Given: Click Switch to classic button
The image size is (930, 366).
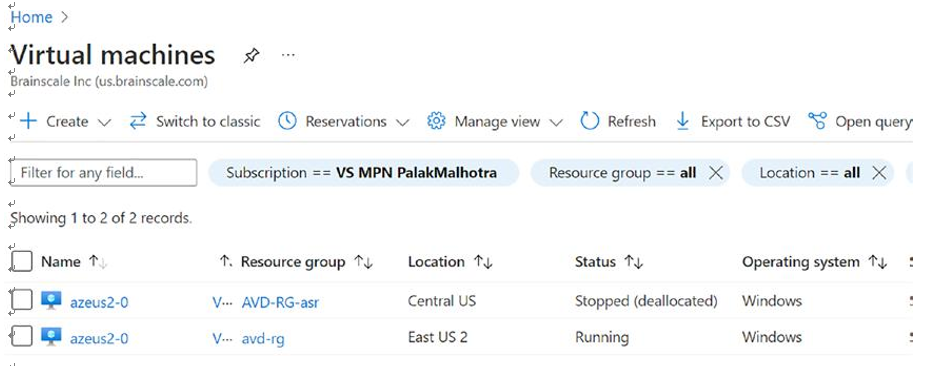Looking at the screenshot, I should coord(195,122).
